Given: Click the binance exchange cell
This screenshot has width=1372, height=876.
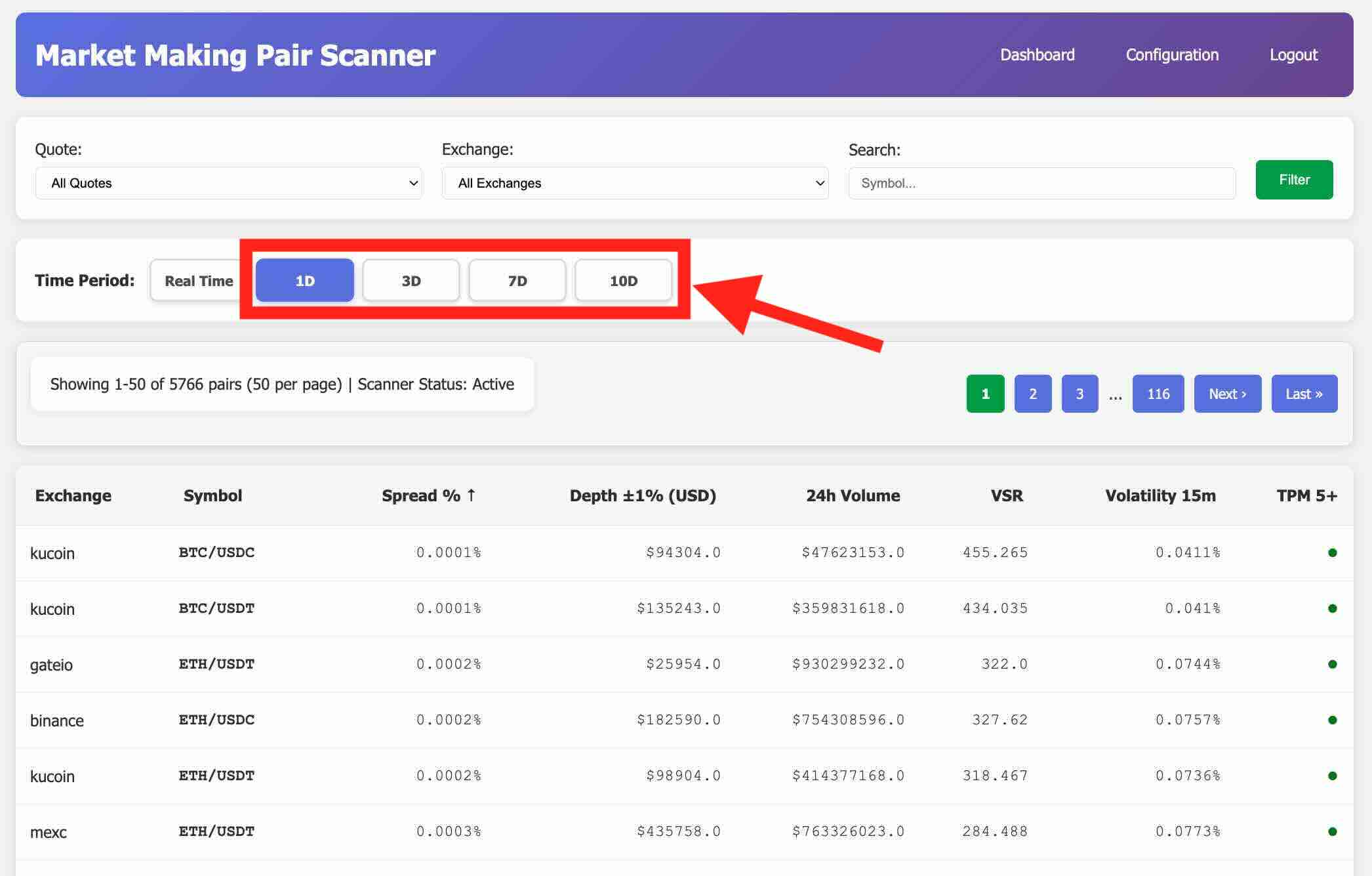Looking at the screenshot, I should (x=57, y=720).
